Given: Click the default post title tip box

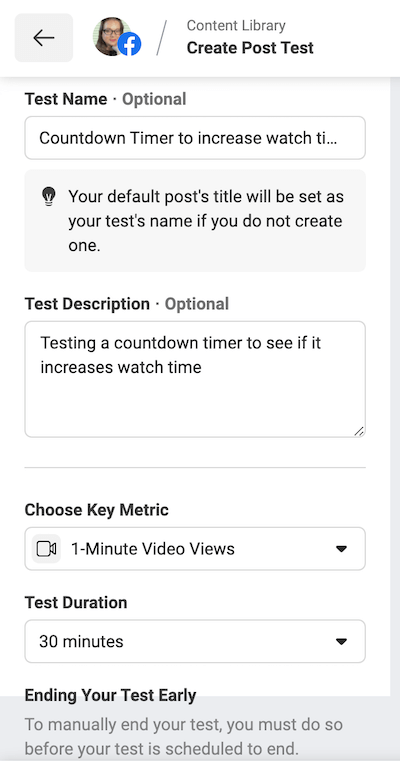Looking at the screenshot, I should point(195,220).
